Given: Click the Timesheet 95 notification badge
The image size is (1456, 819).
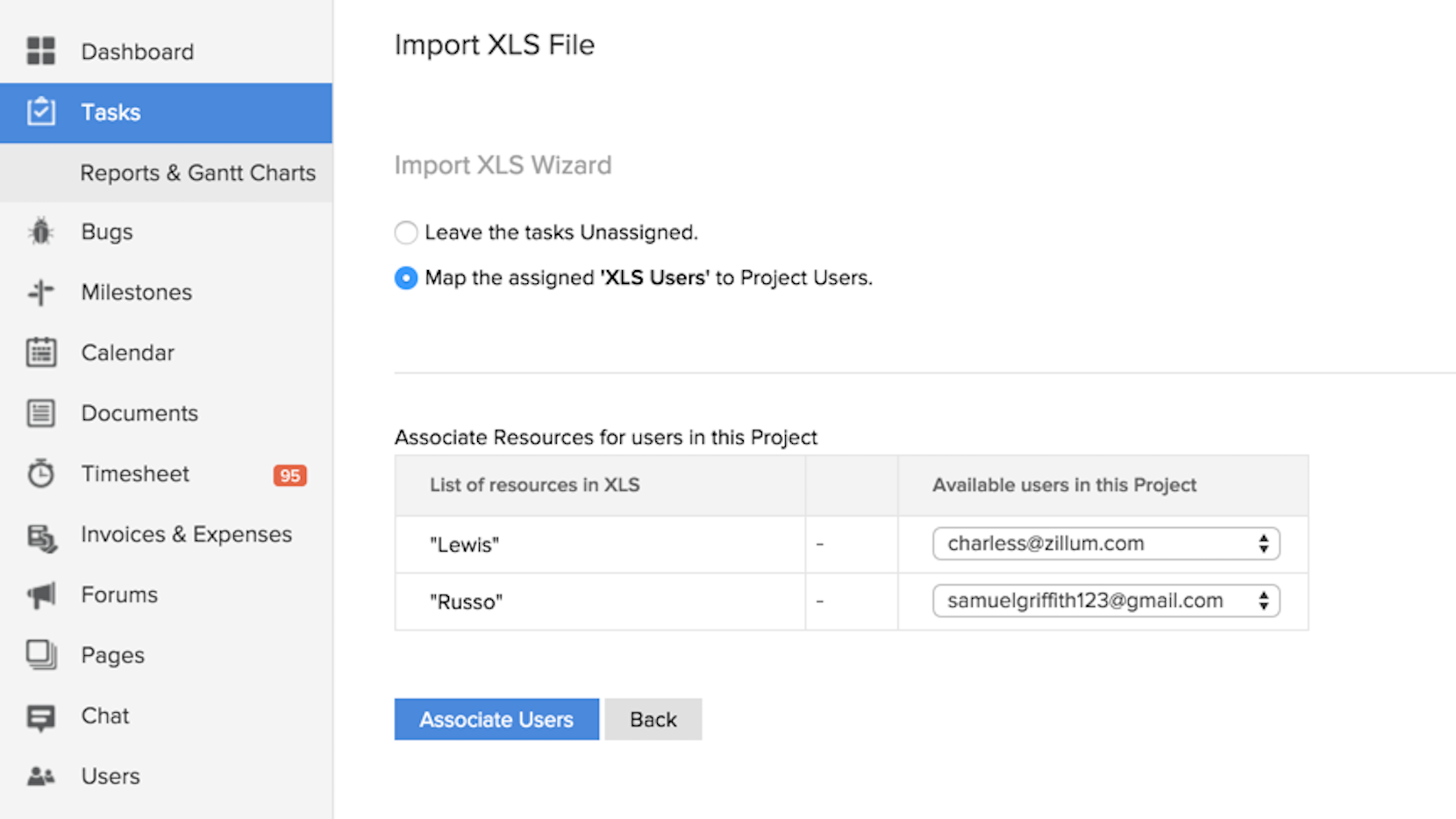Looking at the screenshot, I should pyautogui.click(x=289, y=475).
